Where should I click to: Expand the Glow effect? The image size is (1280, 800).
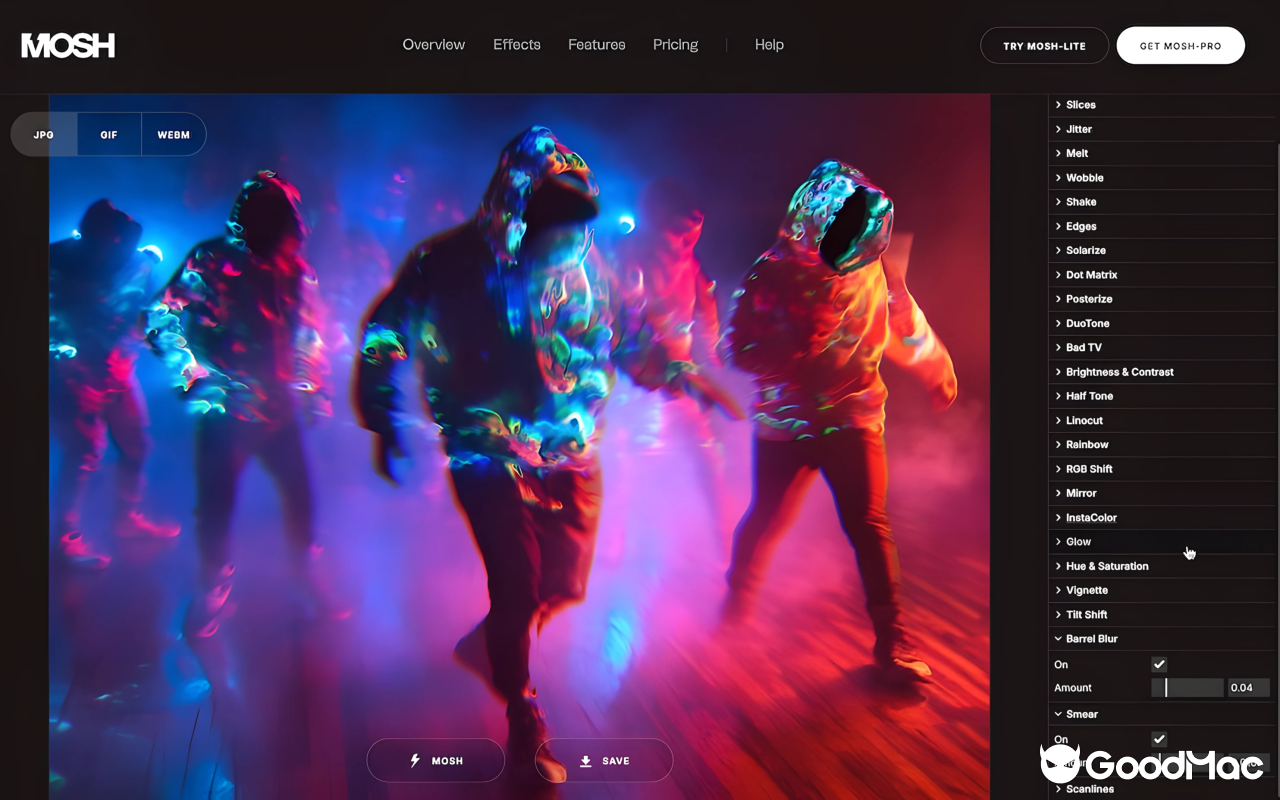(1078, 541)
